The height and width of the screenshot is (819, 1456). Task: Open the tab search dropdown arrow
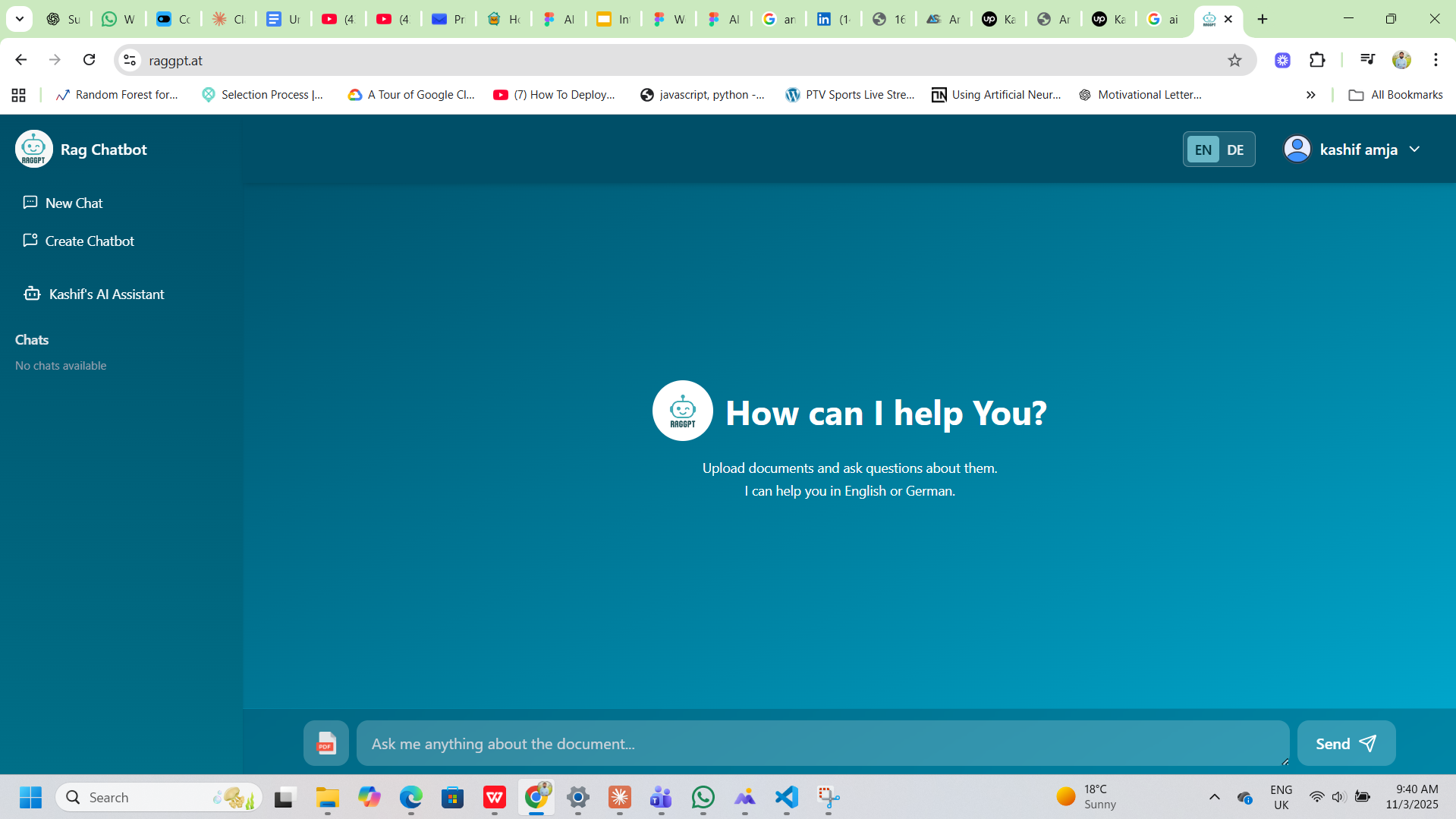point(20,19)
